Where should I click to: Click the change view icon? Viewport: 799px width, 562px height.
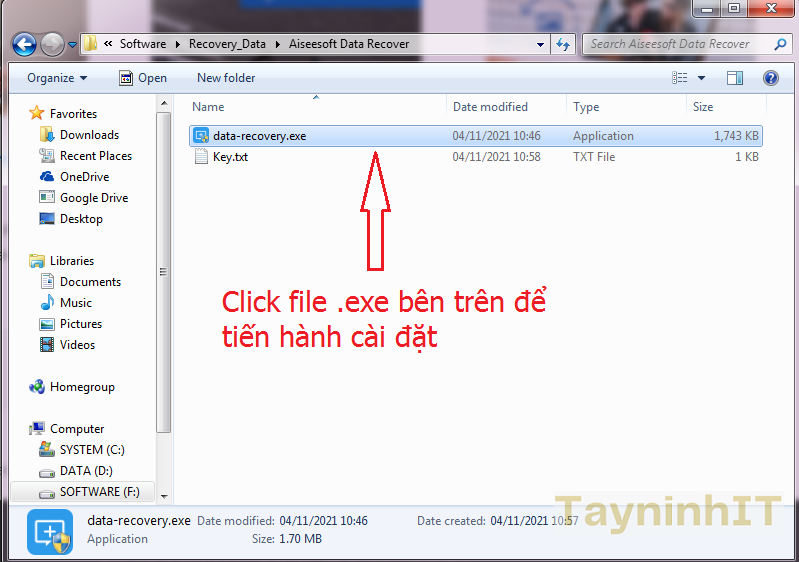point(680,78)
